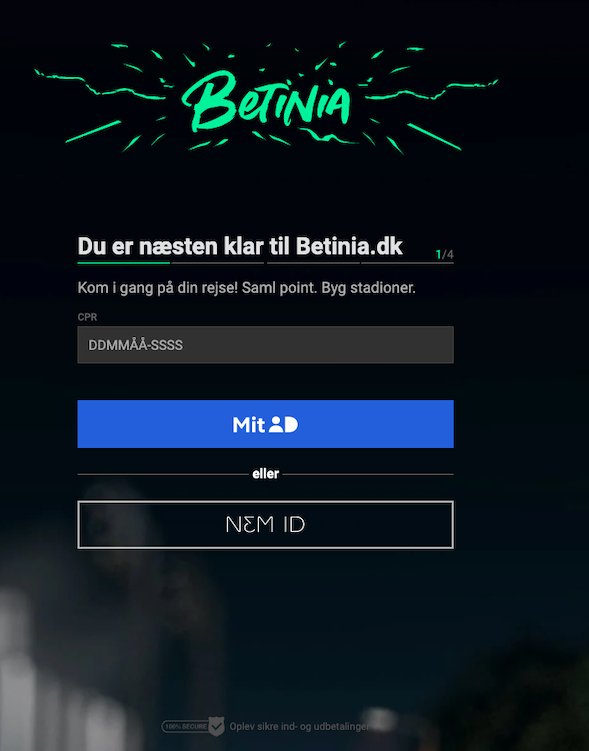Image resolution: width=589 pixels, height=751 pixels.
Task: Click the person icon in MitID button
Action: (276, 424)
